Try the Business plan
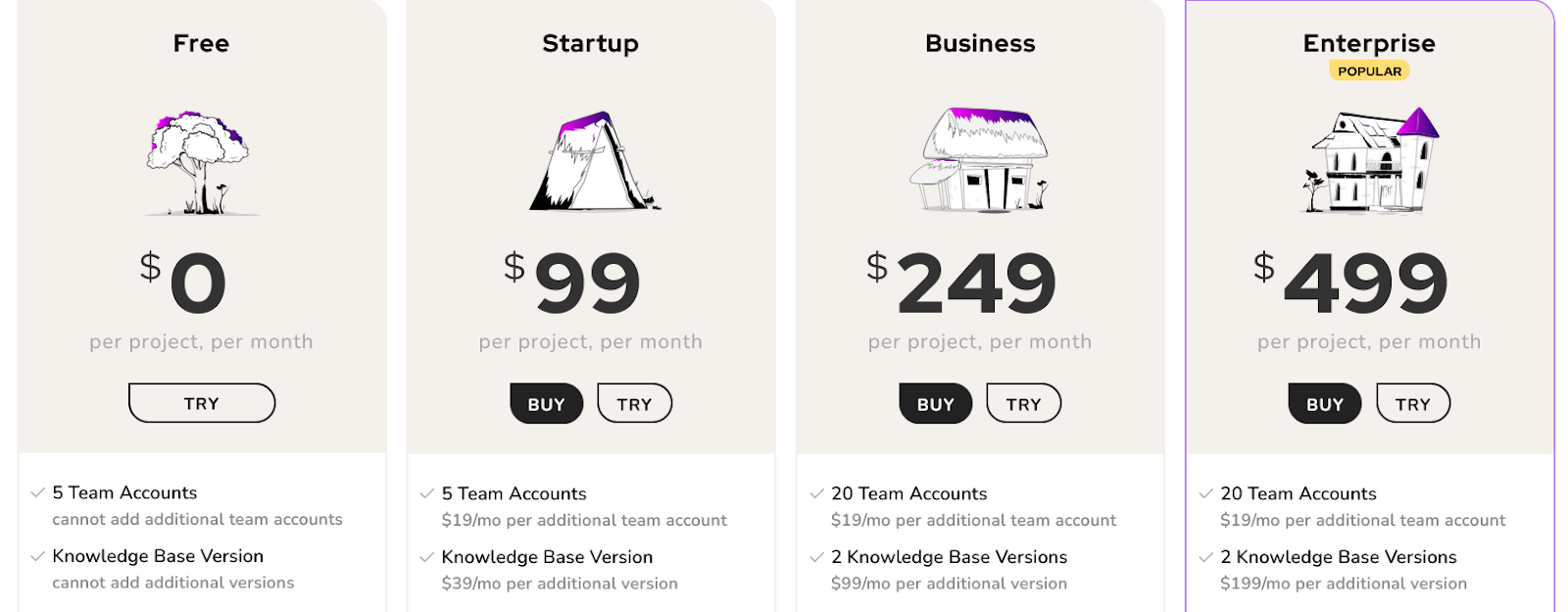 point(1023,404)
